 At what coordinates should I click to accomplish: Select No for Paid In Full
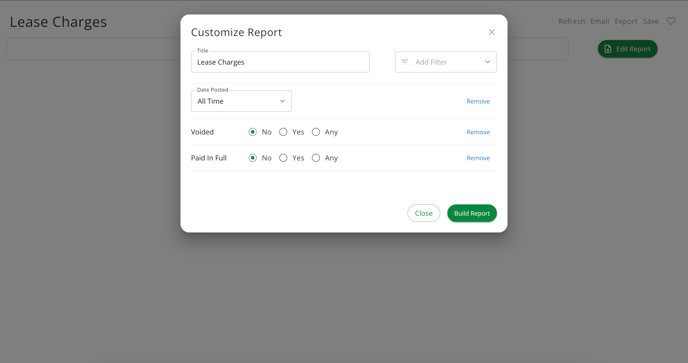252,158
